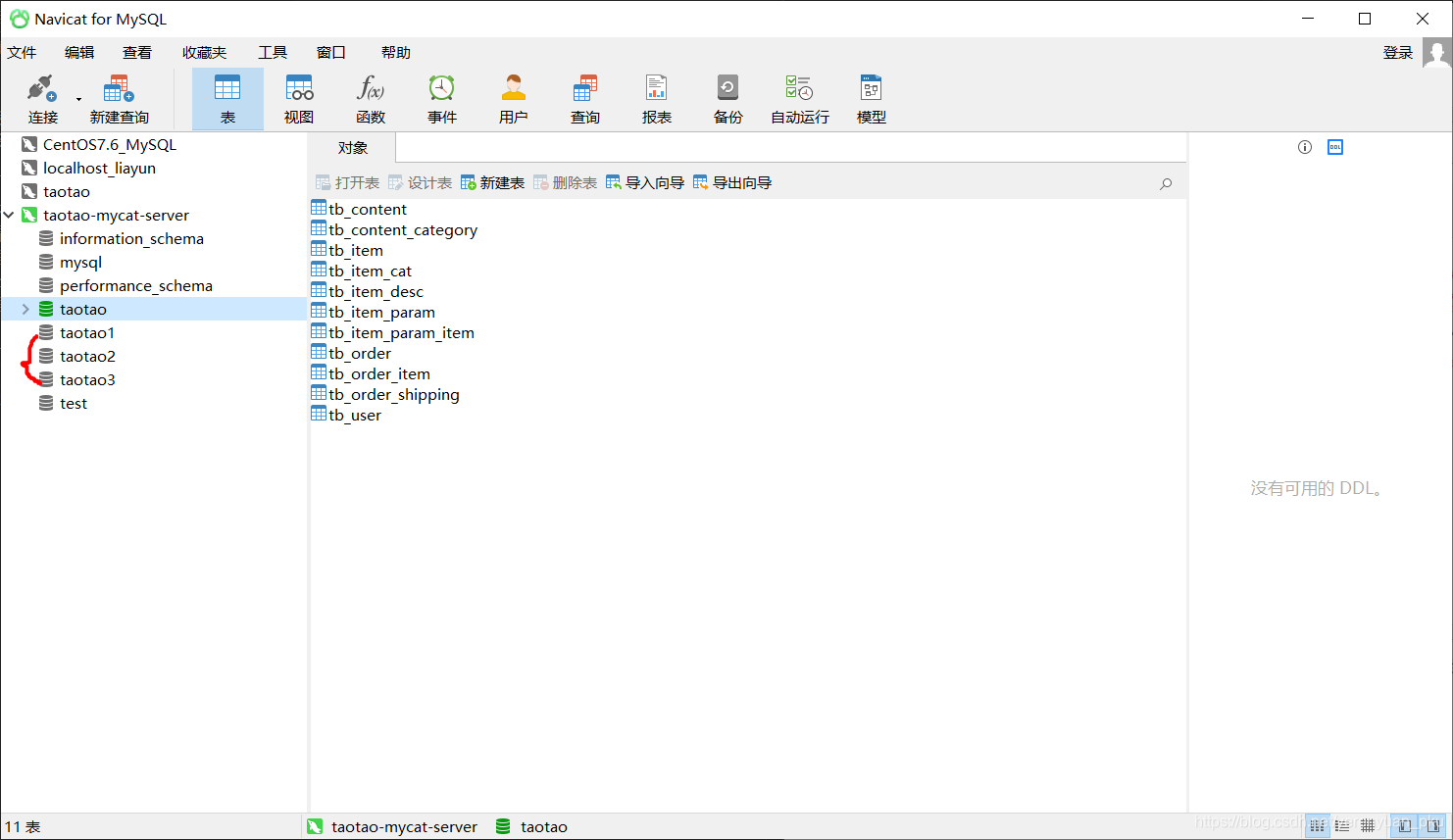Switch to ER diagram grid view

coord(1368,826)
